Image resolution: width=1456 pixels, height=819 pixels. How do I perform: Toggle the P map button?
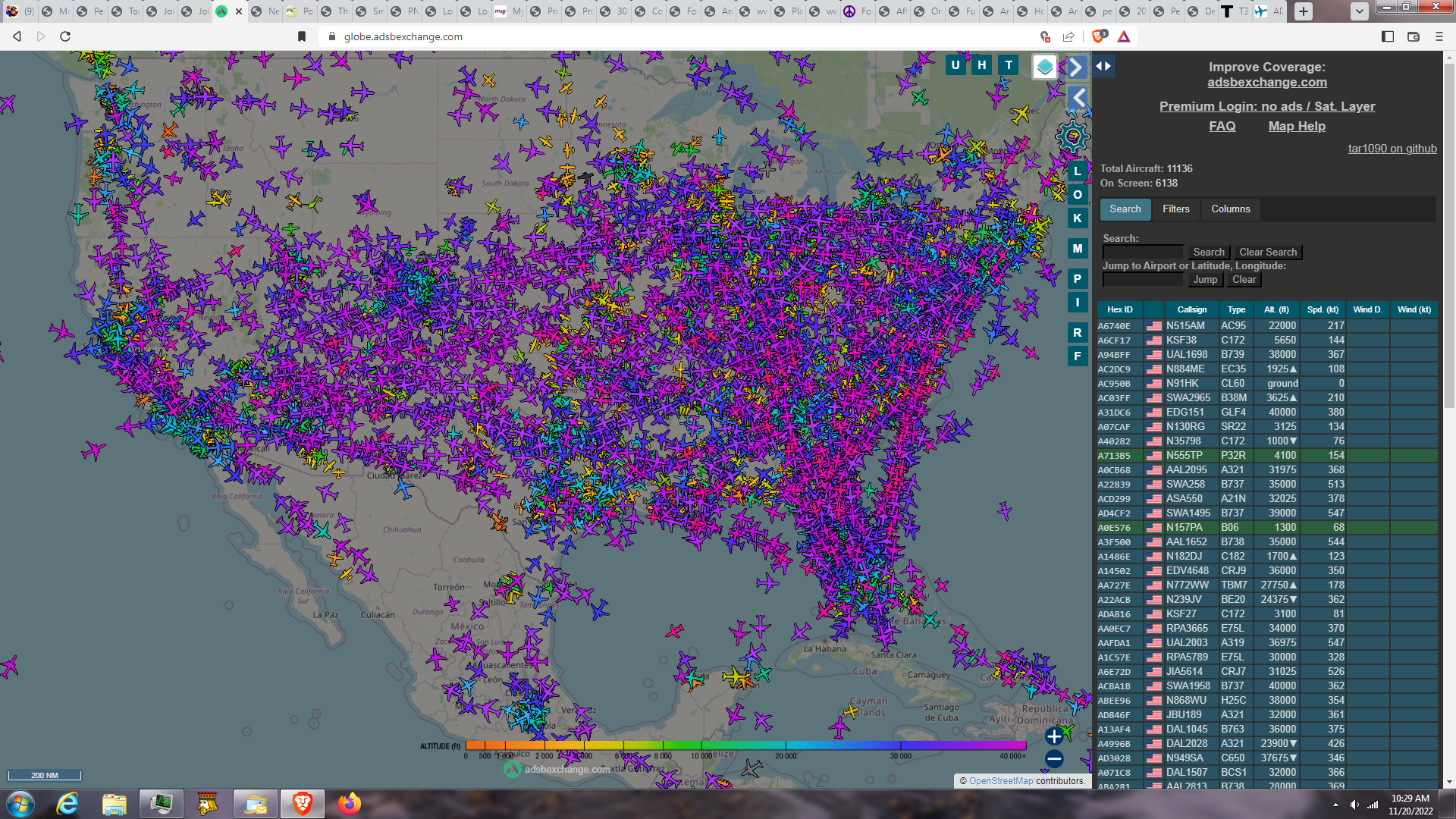[1078, 279]
